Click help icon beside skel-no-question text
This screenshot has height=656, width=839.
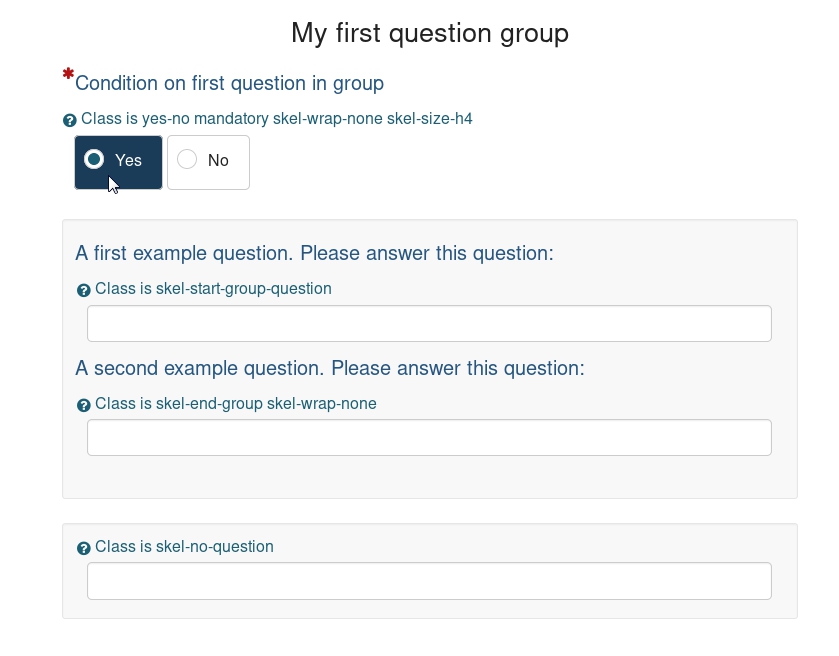pyautogui.click(x=84, y=548)
